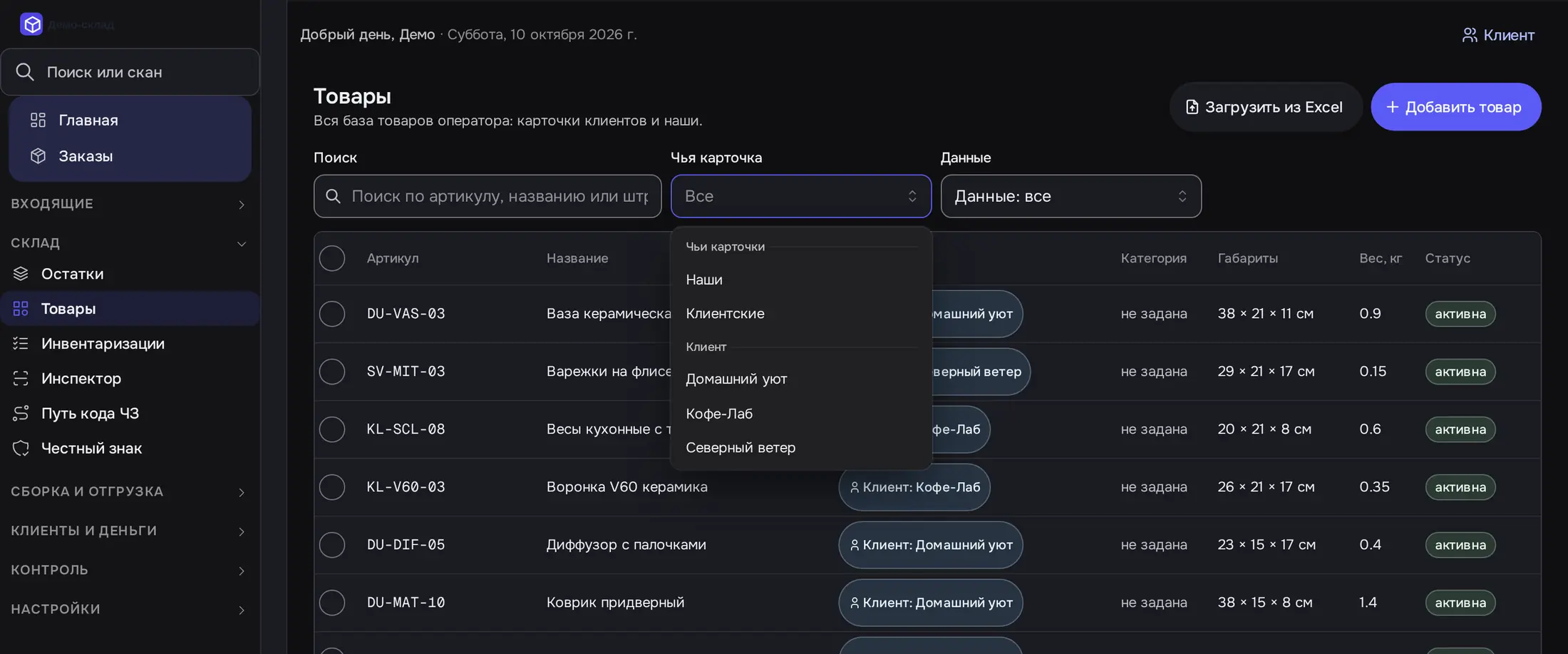Click the Excel file icon on upload button

[1192, 107]
